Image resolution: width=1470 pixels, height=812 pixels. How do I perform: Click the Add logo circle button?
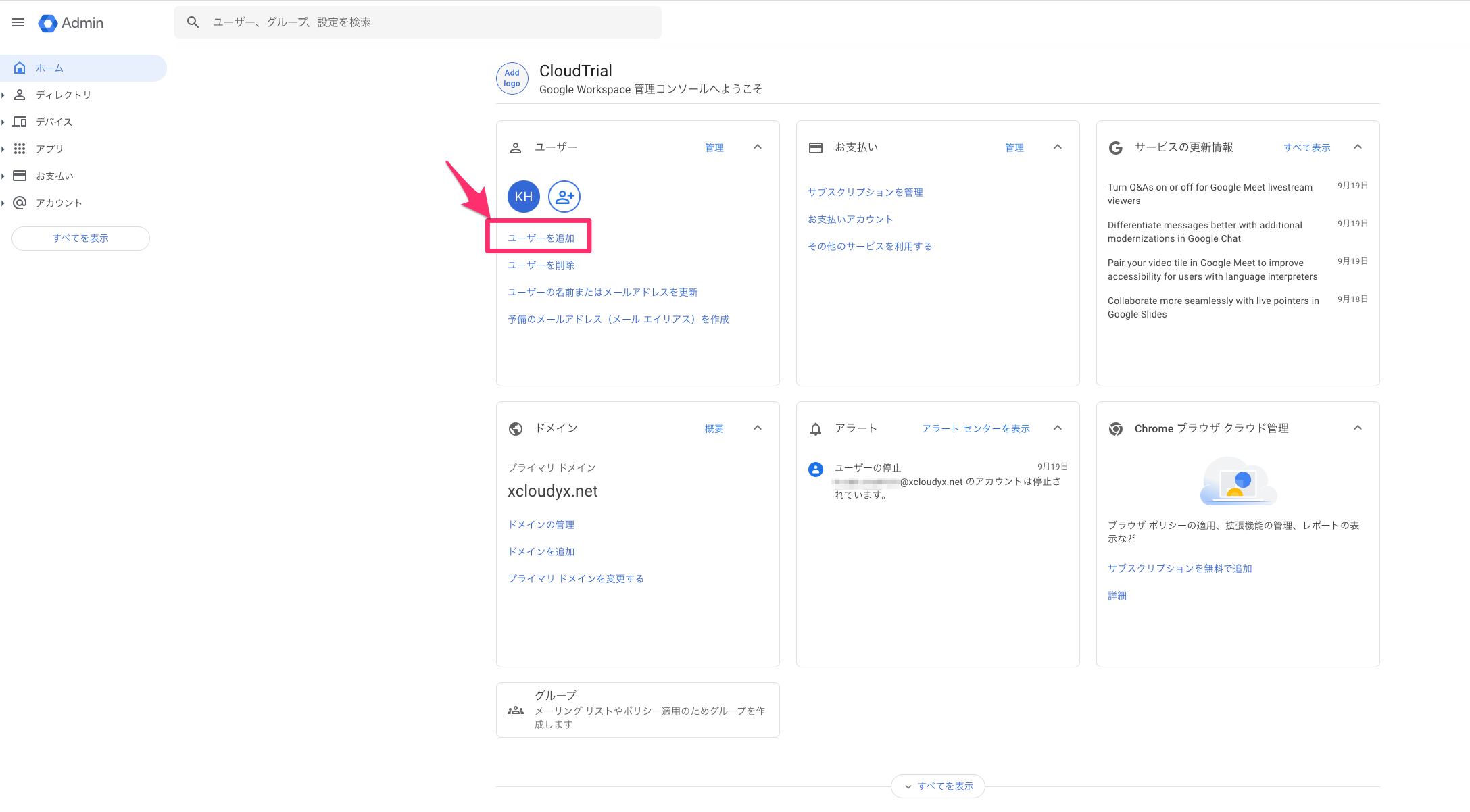[512, 78]
